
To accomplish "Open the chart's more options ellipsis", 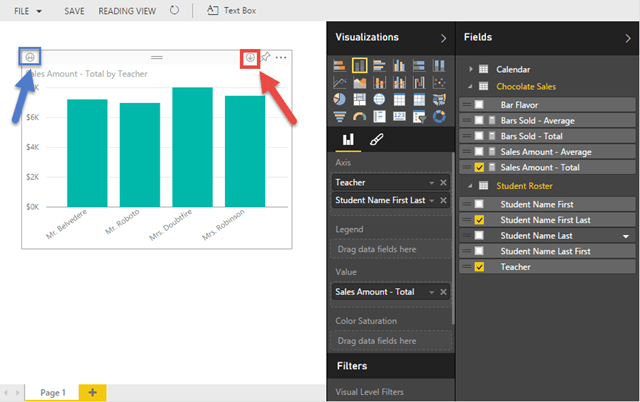I will (x=281, y=58).
